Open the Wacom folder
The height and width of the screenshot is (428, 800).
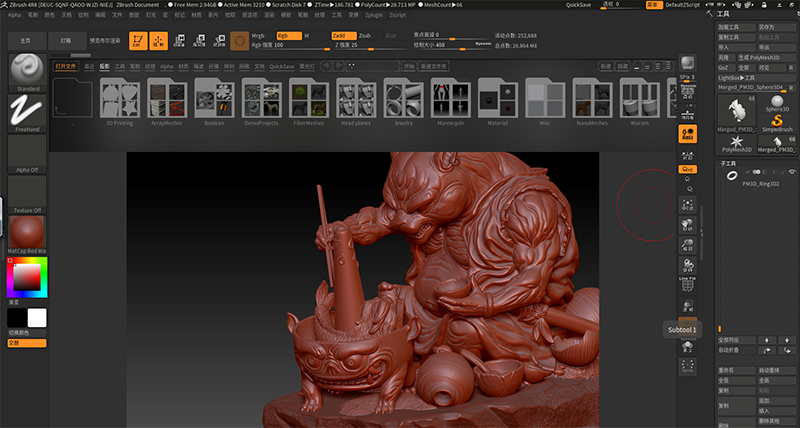click(x=639, y=102)
